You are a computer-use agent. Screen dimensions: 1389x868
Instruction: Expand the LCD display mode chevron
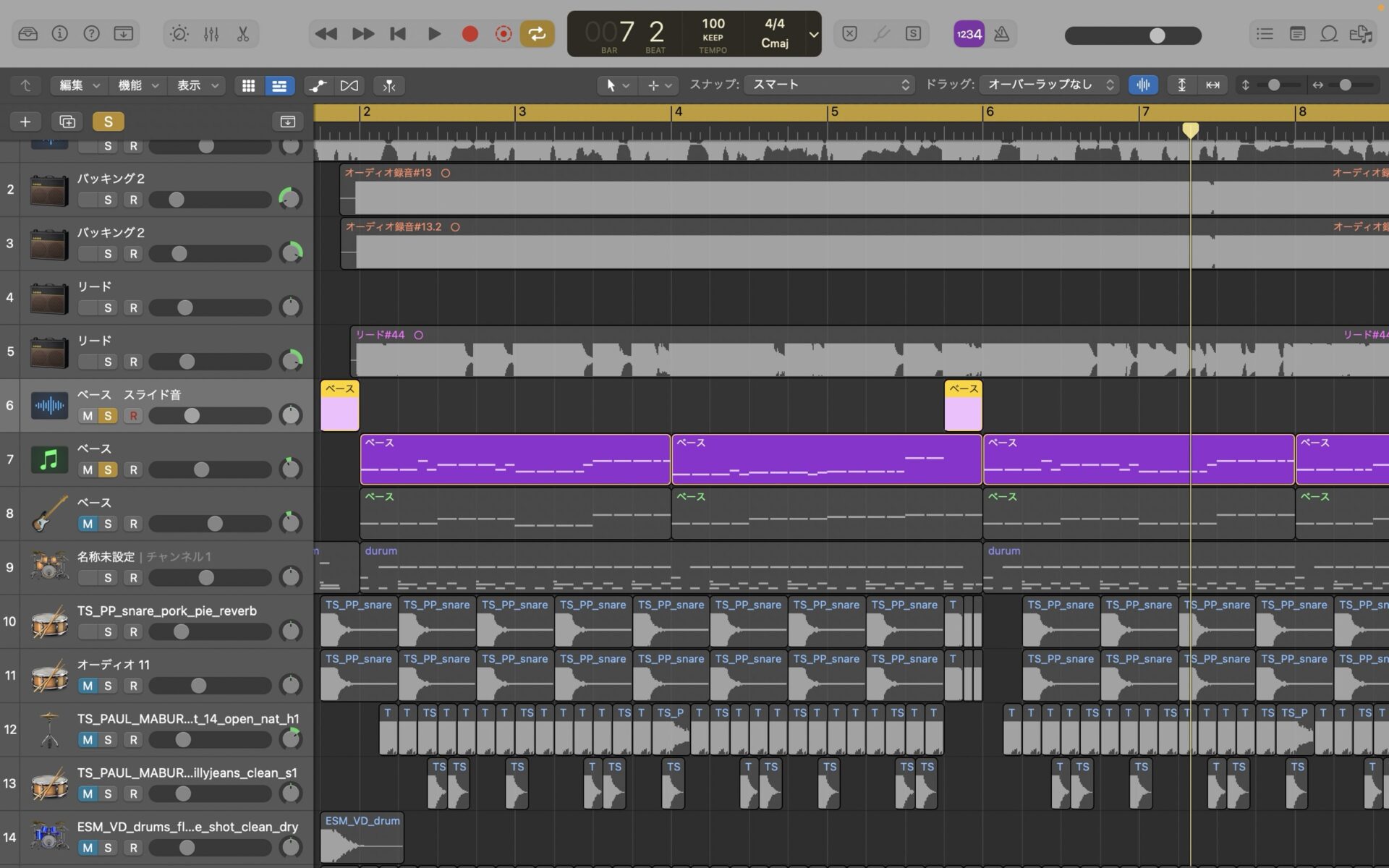point(814,34)
